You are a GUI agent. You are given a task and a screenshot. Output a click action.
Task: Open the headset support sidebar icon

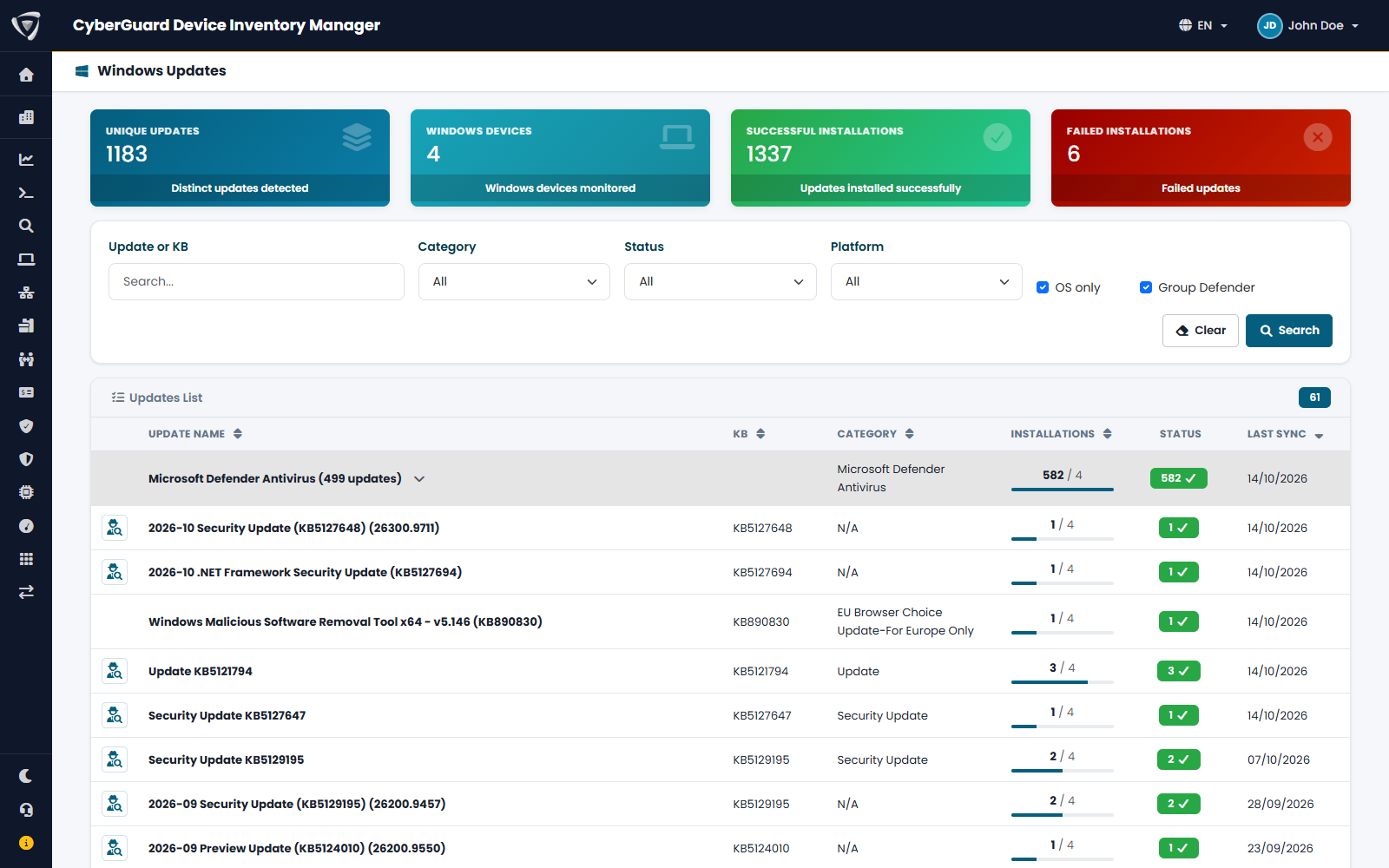tap(26, 810)
